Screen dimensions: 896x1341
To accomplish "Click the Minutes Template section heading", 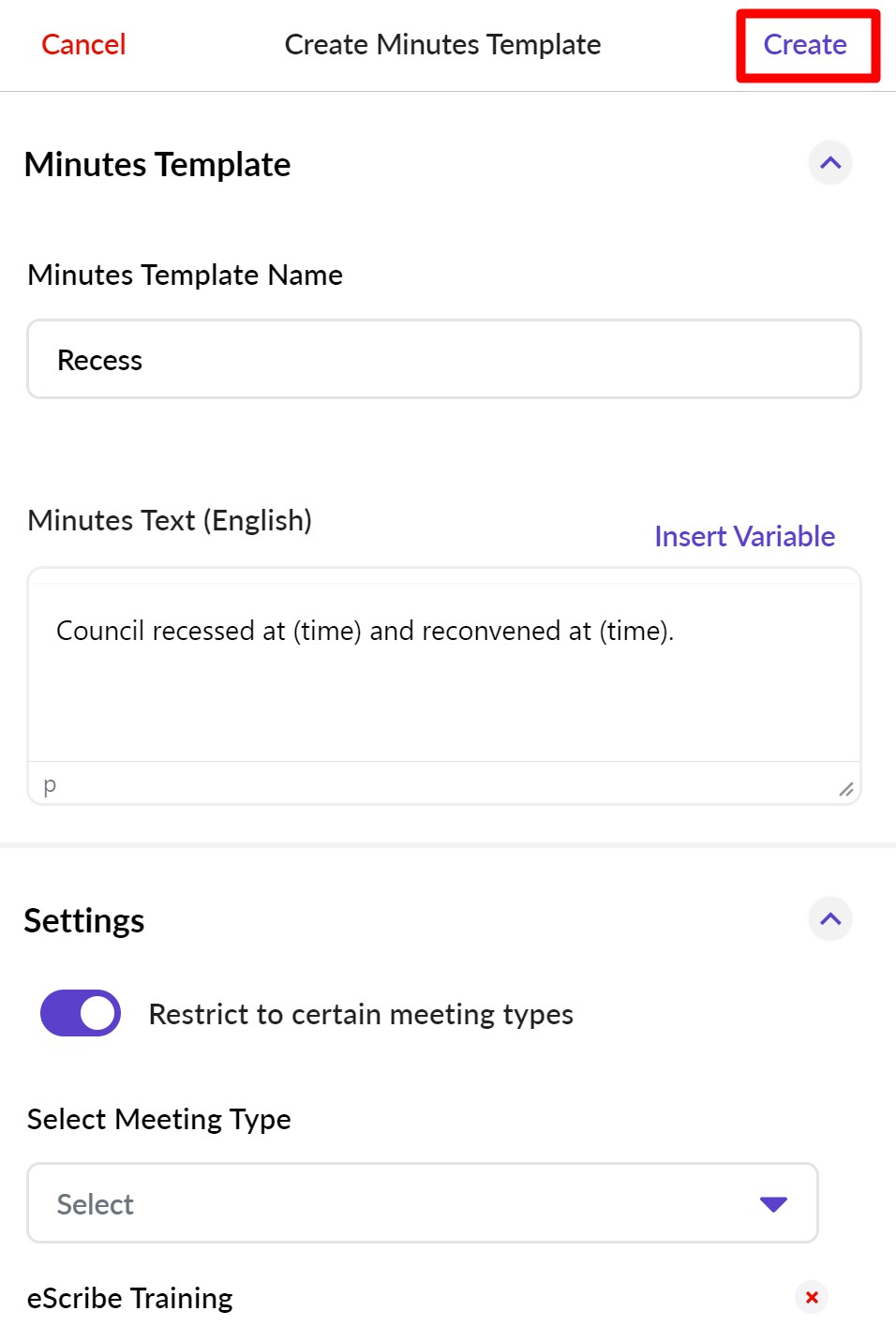I will pos(157,165).
